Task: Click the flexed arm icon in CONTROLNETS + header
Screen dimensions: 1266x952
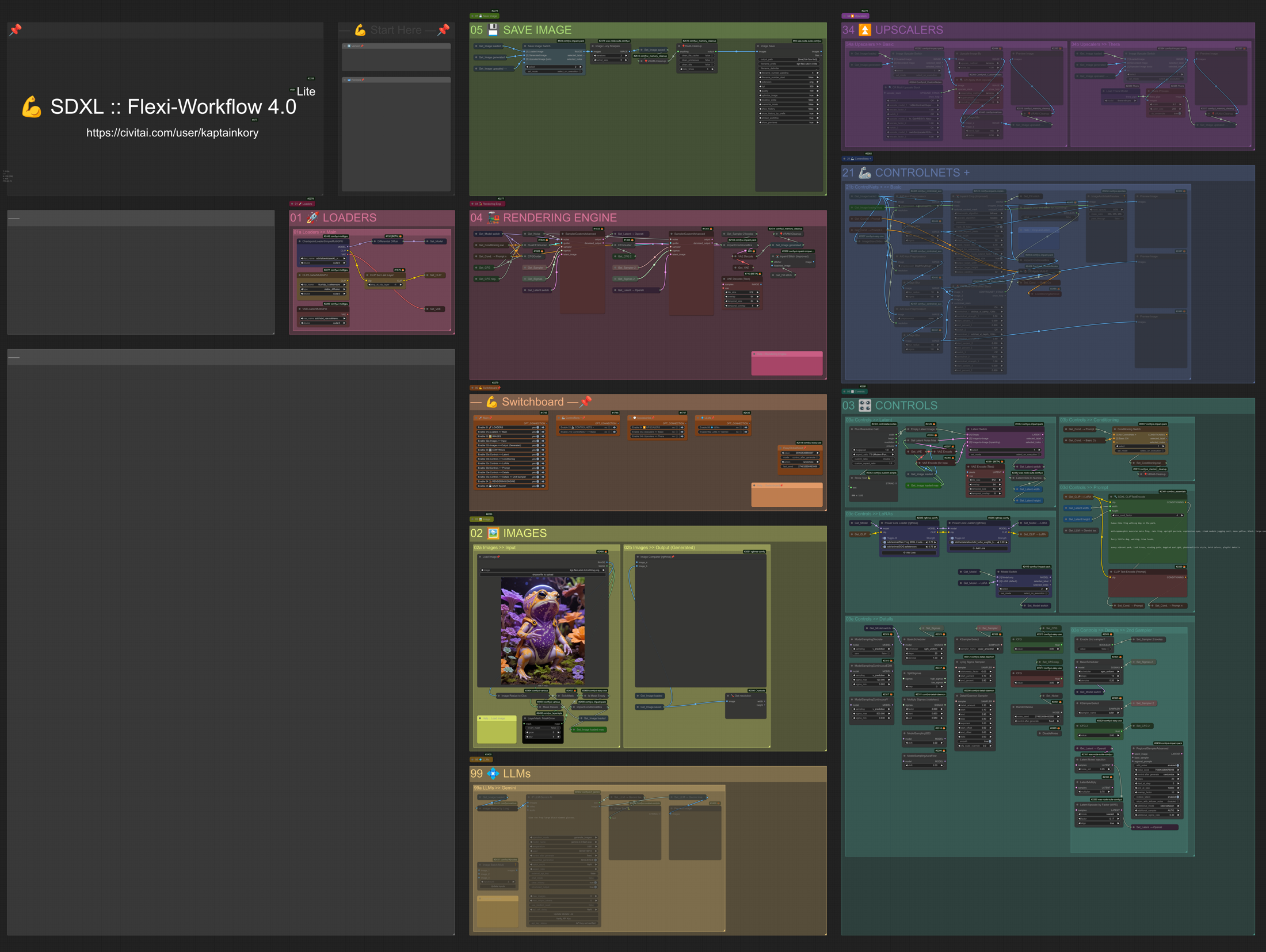Action: coord(865,173)
